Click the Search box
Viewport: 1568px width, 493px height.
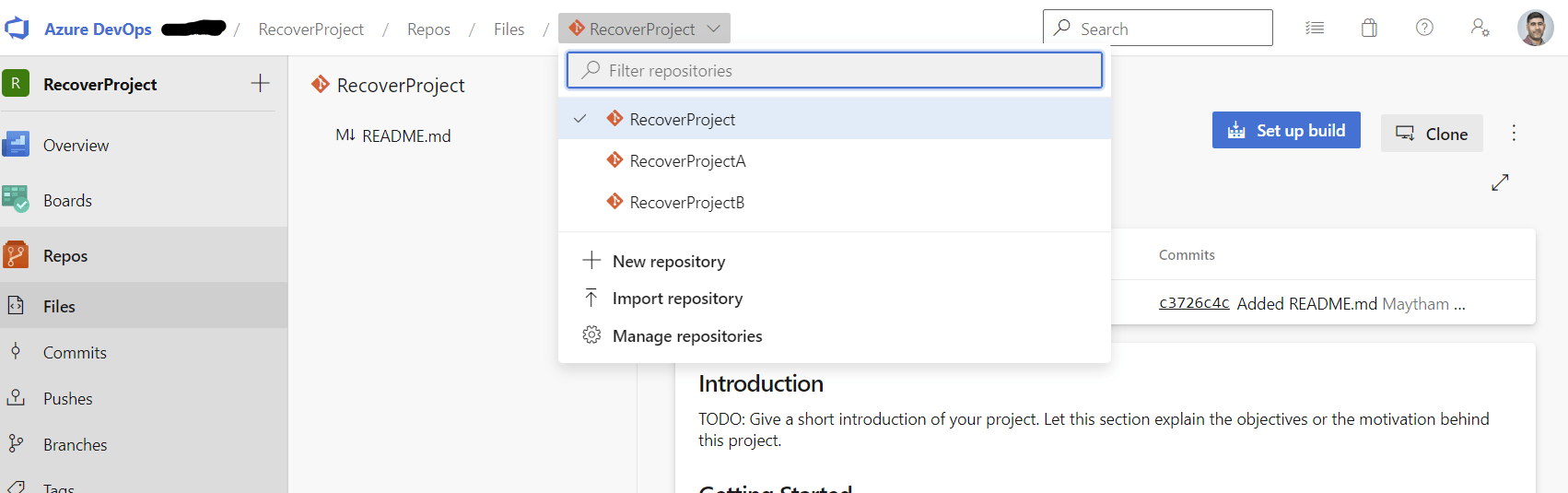click(x=1157, y=28)
